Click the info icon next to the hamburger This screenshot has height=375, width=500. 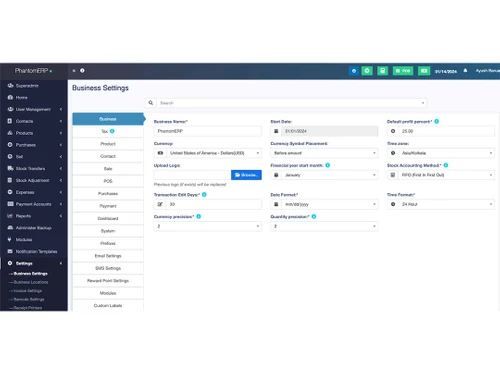point(82,71)
